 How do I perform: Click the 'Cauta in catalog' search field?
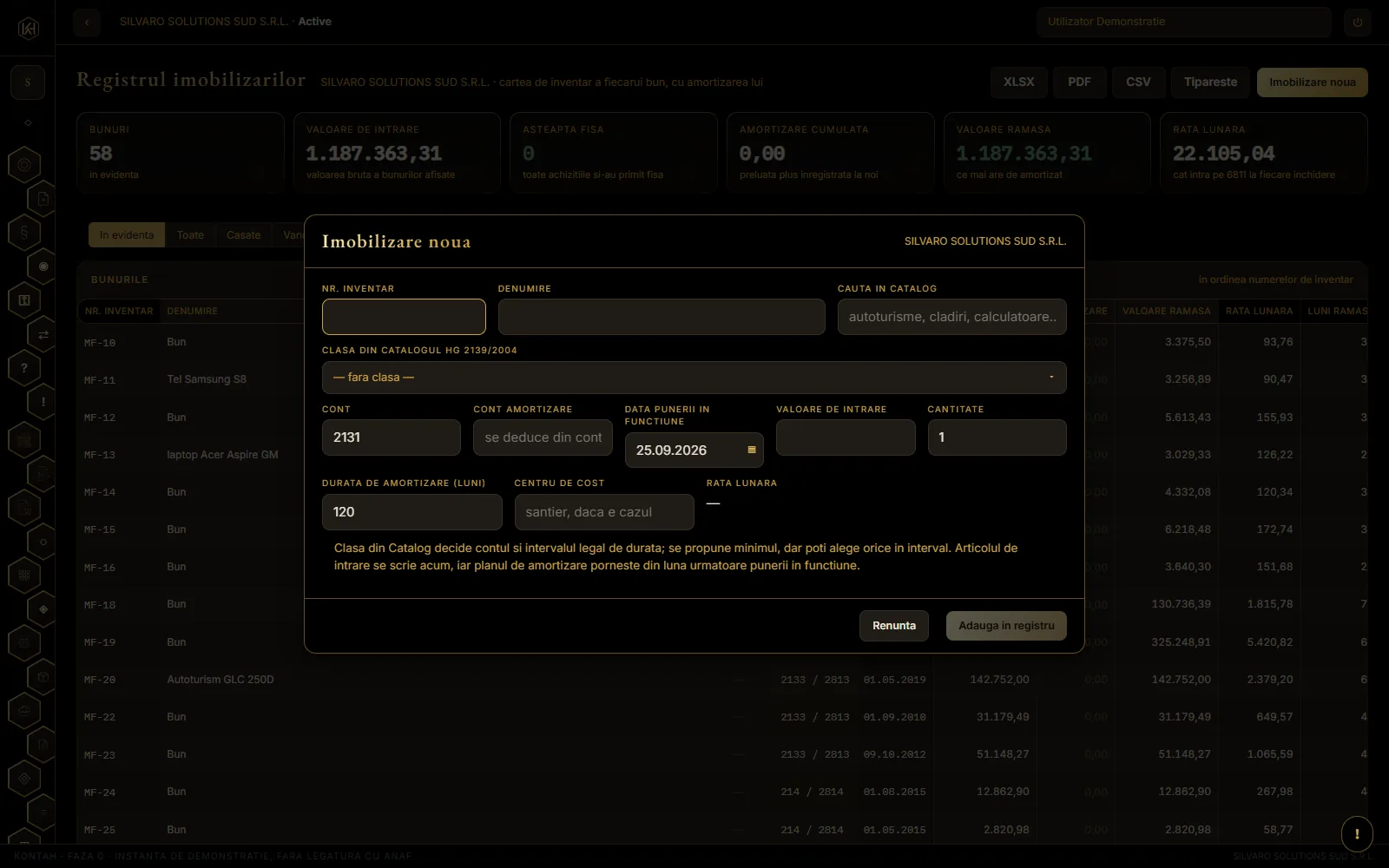pos(952,317)
